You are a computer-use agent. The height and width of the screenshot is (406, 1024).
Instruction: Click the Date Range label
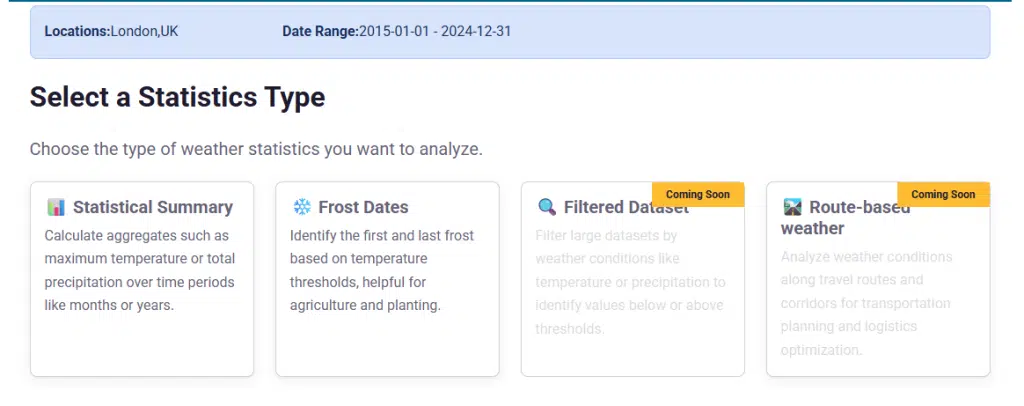320,31
